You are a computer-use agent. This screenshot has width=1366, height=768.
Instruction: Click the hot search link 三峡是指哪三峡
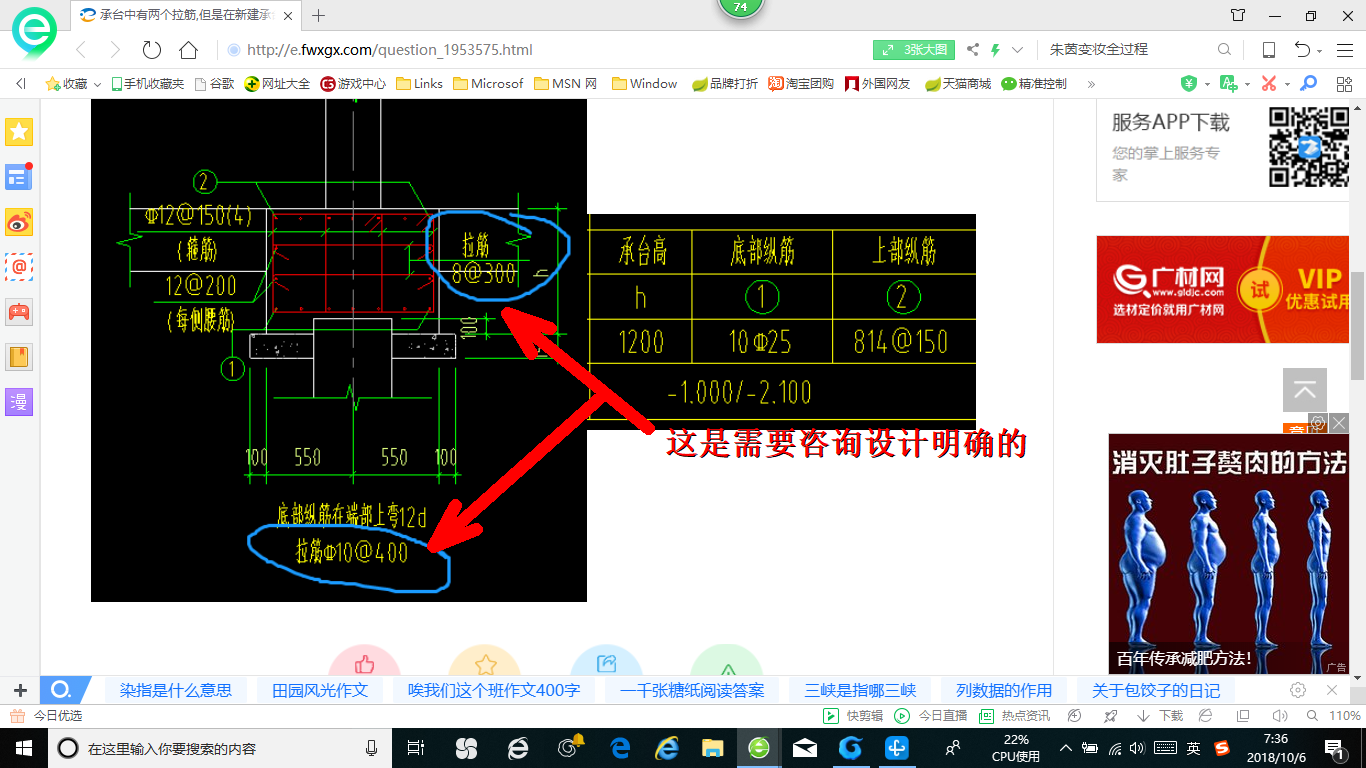[860, 690]
